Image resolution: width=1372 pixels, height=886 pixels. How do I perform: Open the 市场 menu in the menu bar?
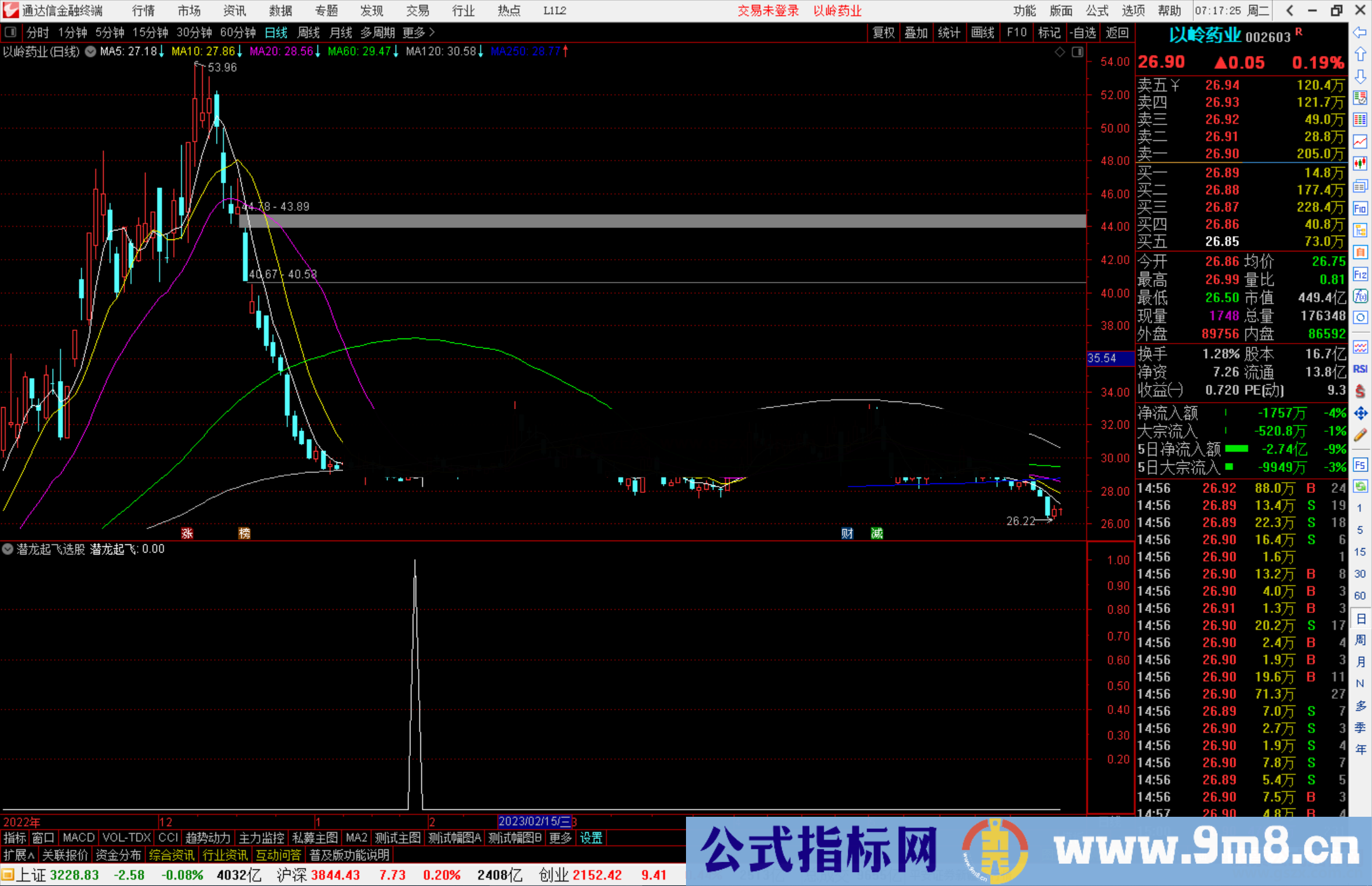click(189, 10)
